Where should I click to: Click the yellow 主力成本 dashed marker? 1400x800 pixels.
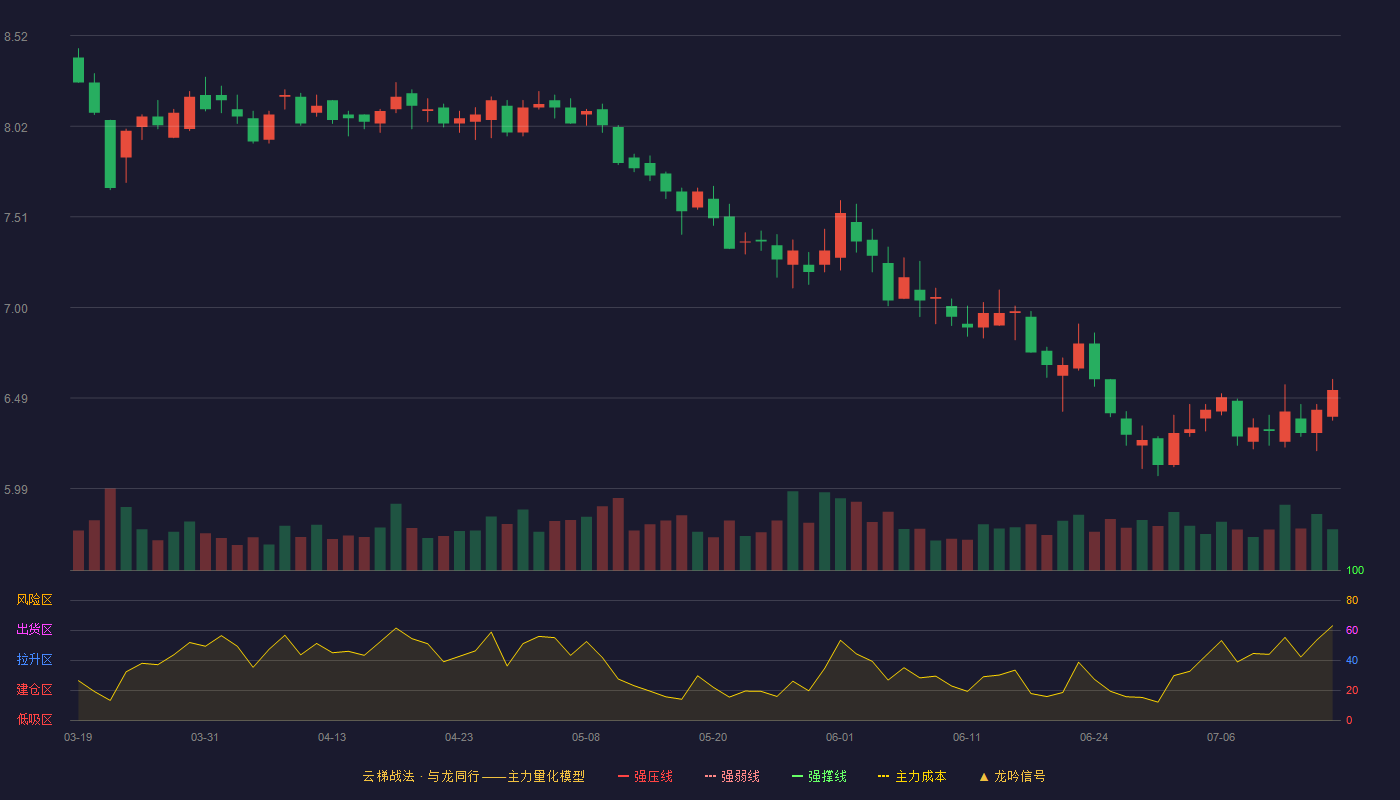tap(883, 776)
